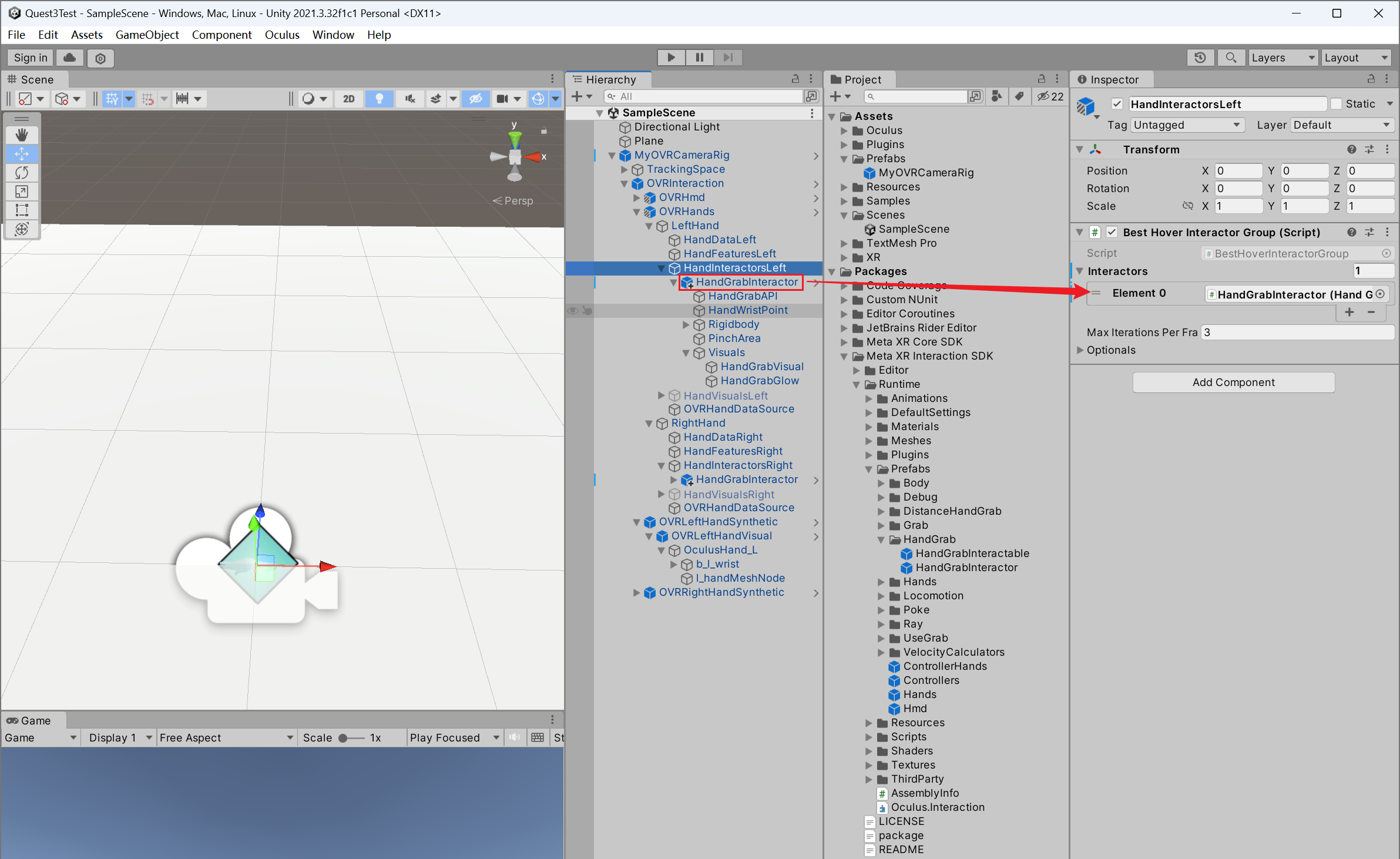Expand OVRRightHandSynthetic in Hierarchy
1400x859 pixels.
[x=636, y=592]
